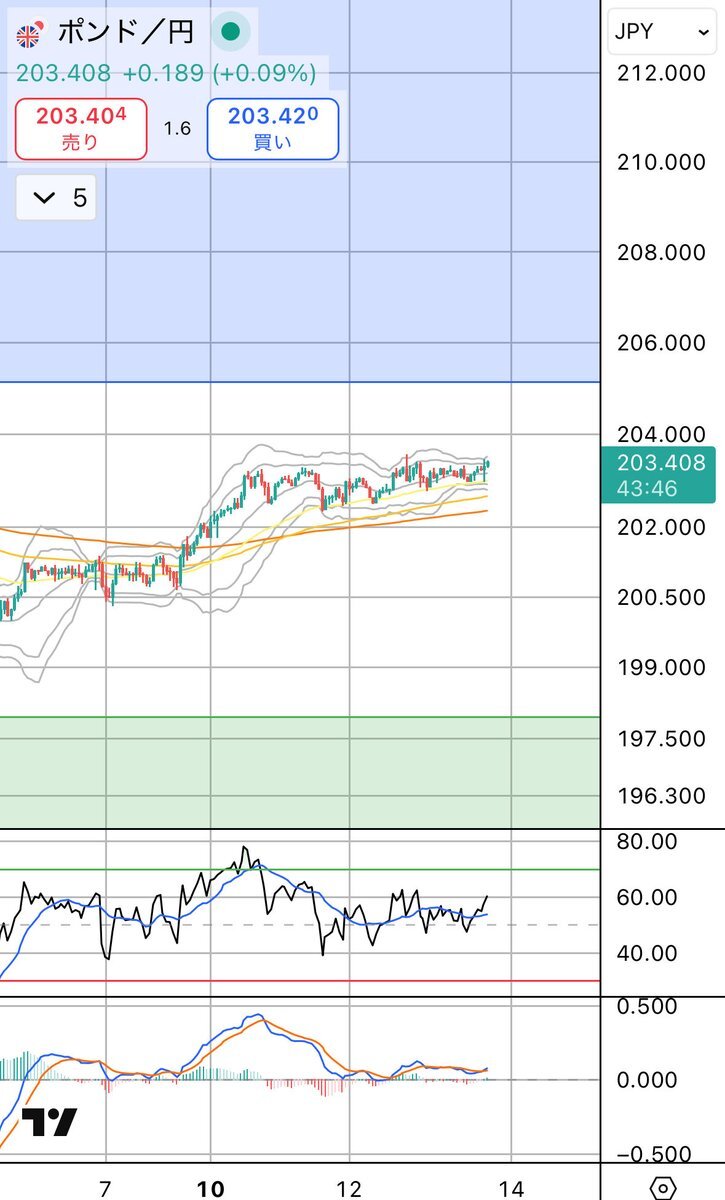Select the red lower level line in RSI pane
This screenshot has height=1200, width=725.
click(300, 981)
